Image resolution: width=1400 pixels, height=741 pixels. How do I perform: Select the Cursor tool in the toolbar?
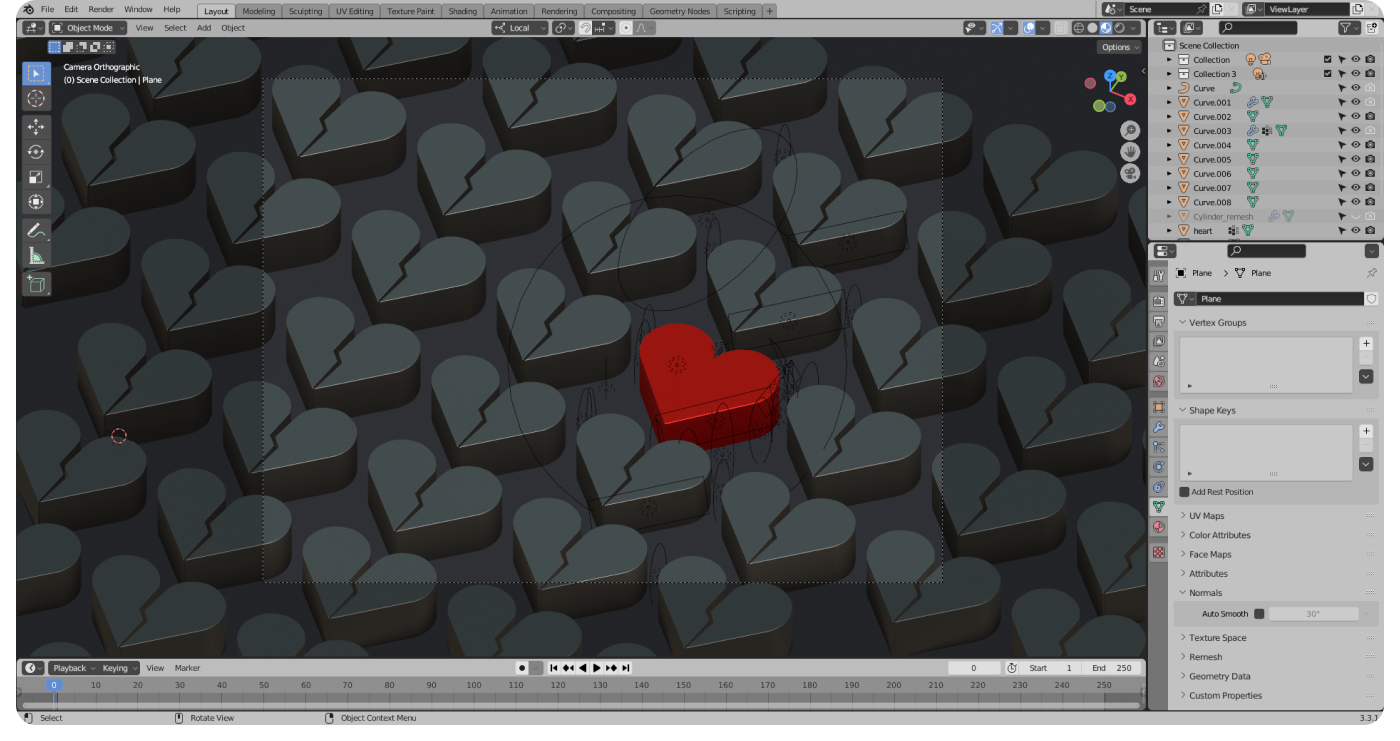click(x=36, y=98)
